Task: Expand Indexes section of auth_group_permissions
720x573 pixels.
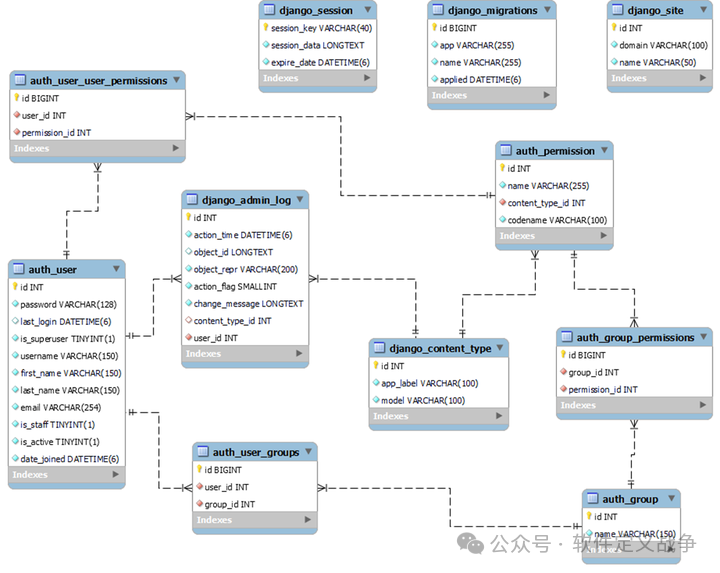Action: pyautogui.click(x=703, y=404)
